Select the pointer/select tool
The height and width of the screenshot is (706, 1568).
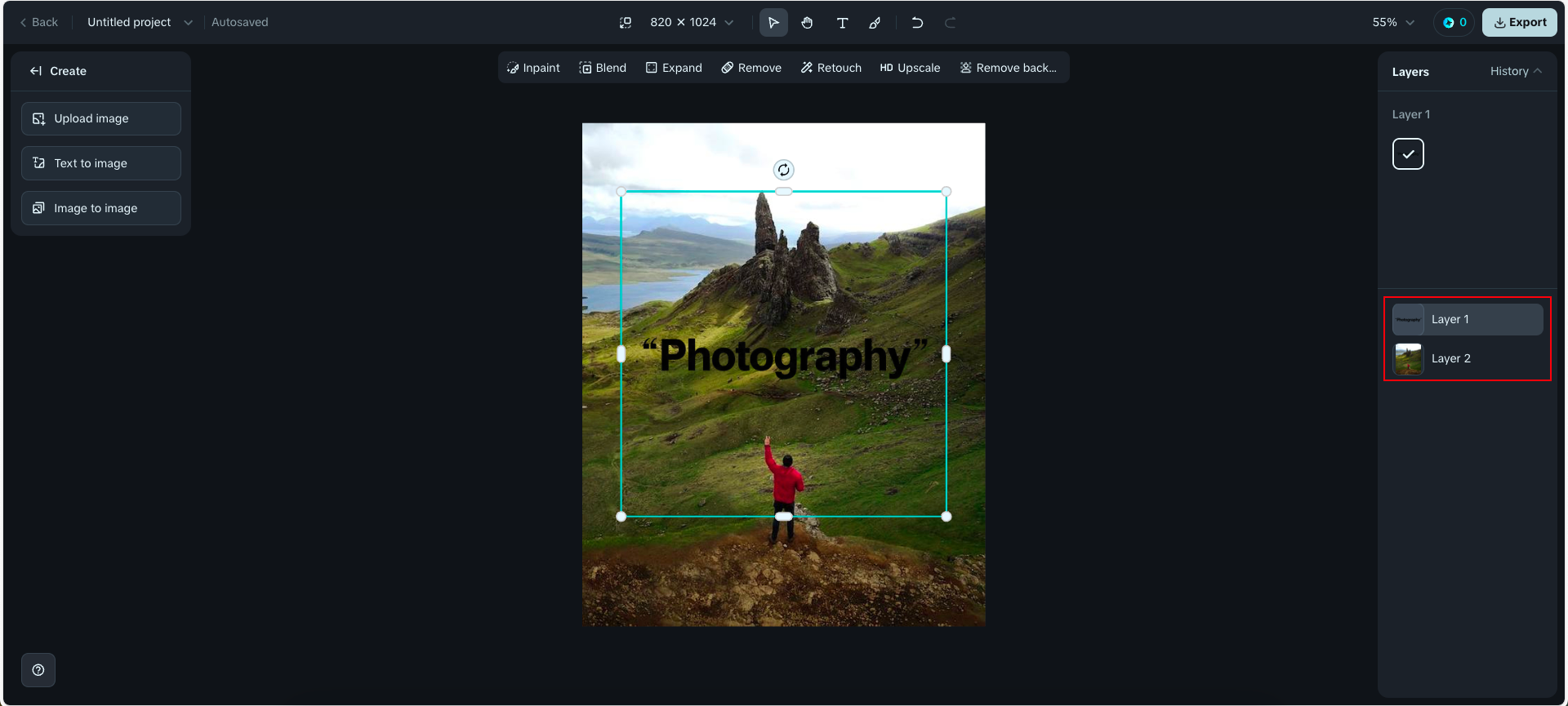(x=773, y=23)
